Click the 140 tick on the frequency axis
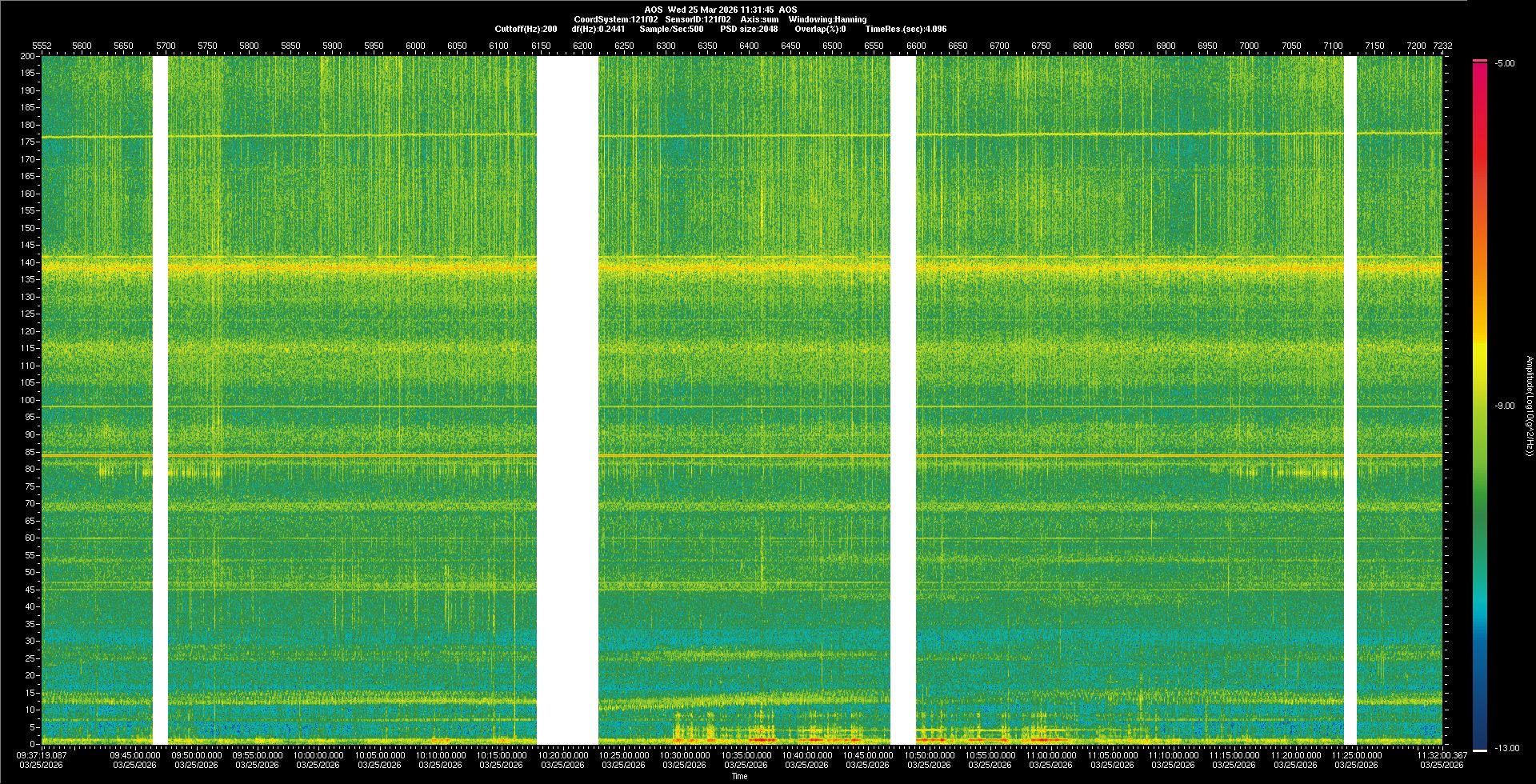Image resolution: width=1536 pixels, height=784 pixels. pos(28,262)
